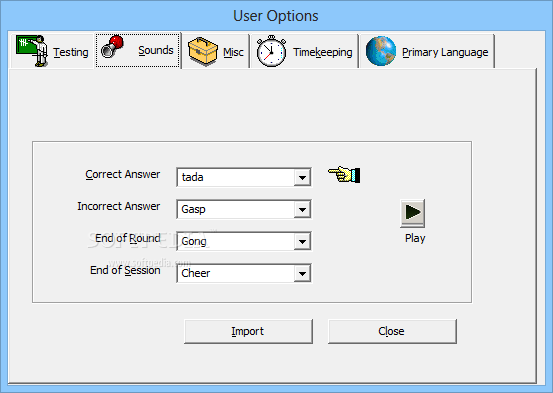Click the Primary Language globe icon
The image size is (553, 393).
(381, 51)
